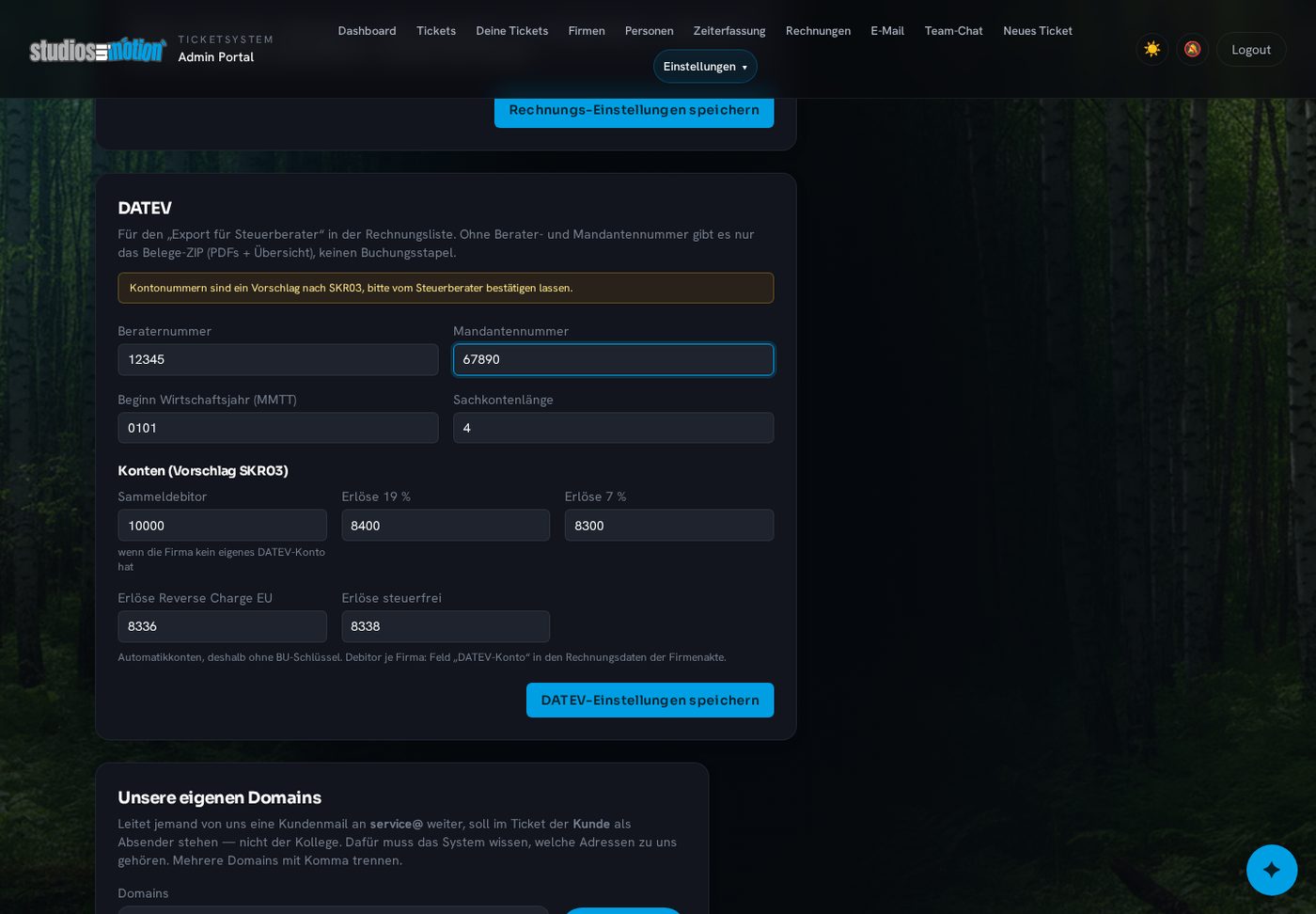1316x914 pixels.
Task: Select the Erlöse Reverse Charge EU field
Action: coord(222,626)
